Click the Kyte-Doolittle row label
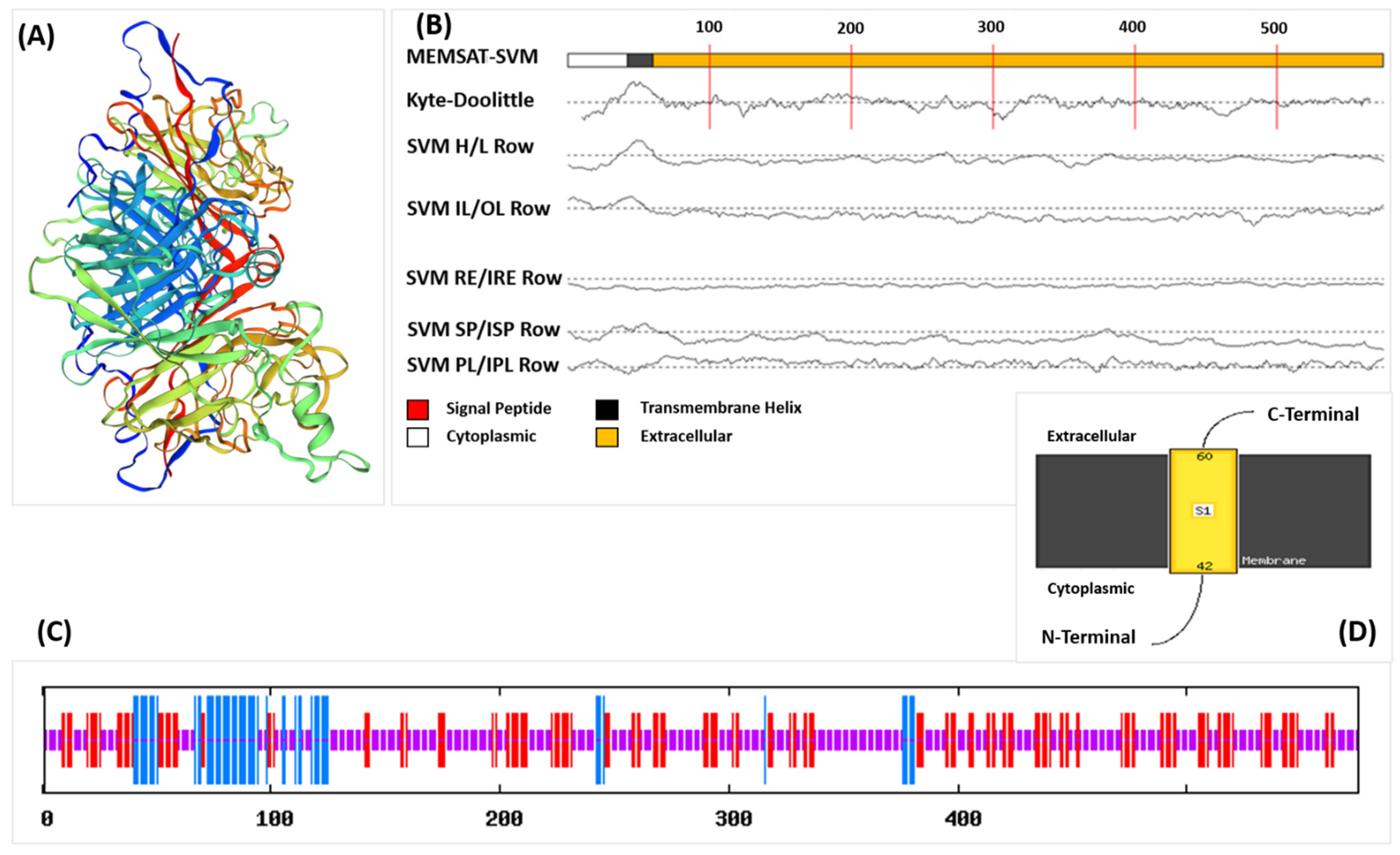 [470, 100]
